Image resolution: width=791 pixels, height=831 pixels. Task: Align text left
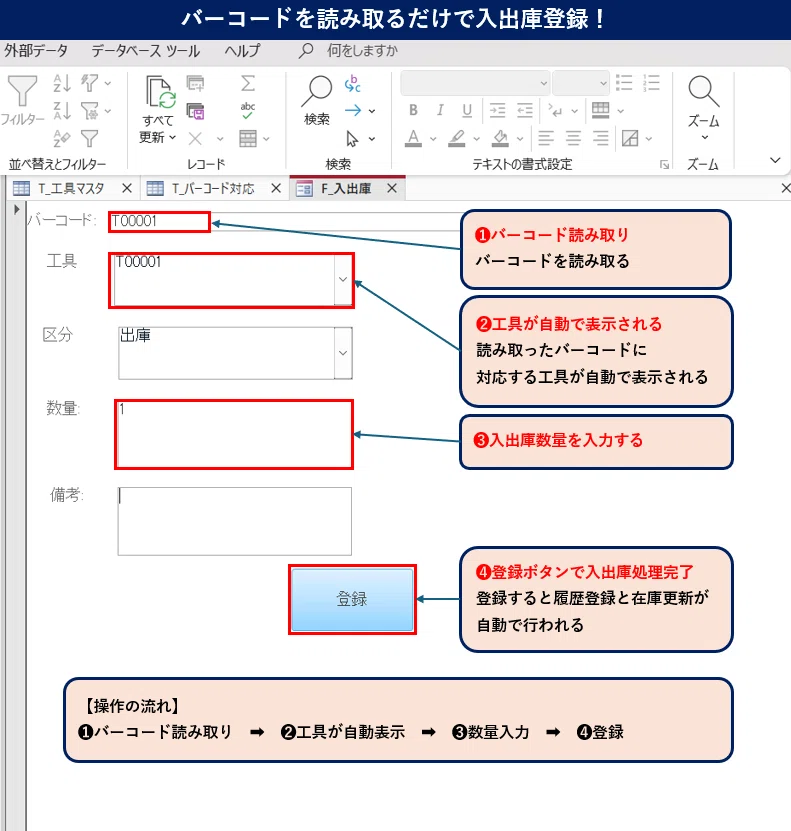point(546,138)
